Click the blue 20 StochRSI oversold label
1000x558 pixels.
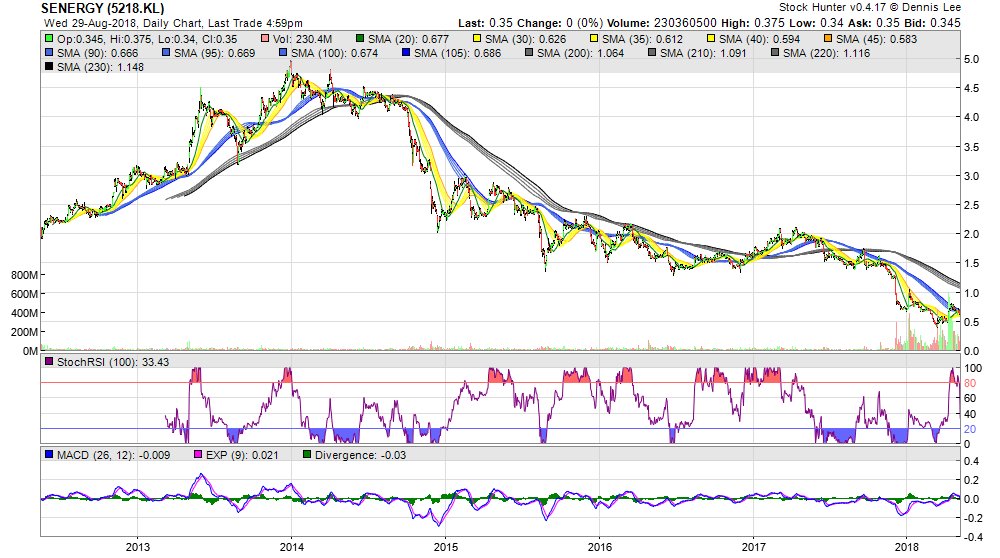click(x=970, y=429)
